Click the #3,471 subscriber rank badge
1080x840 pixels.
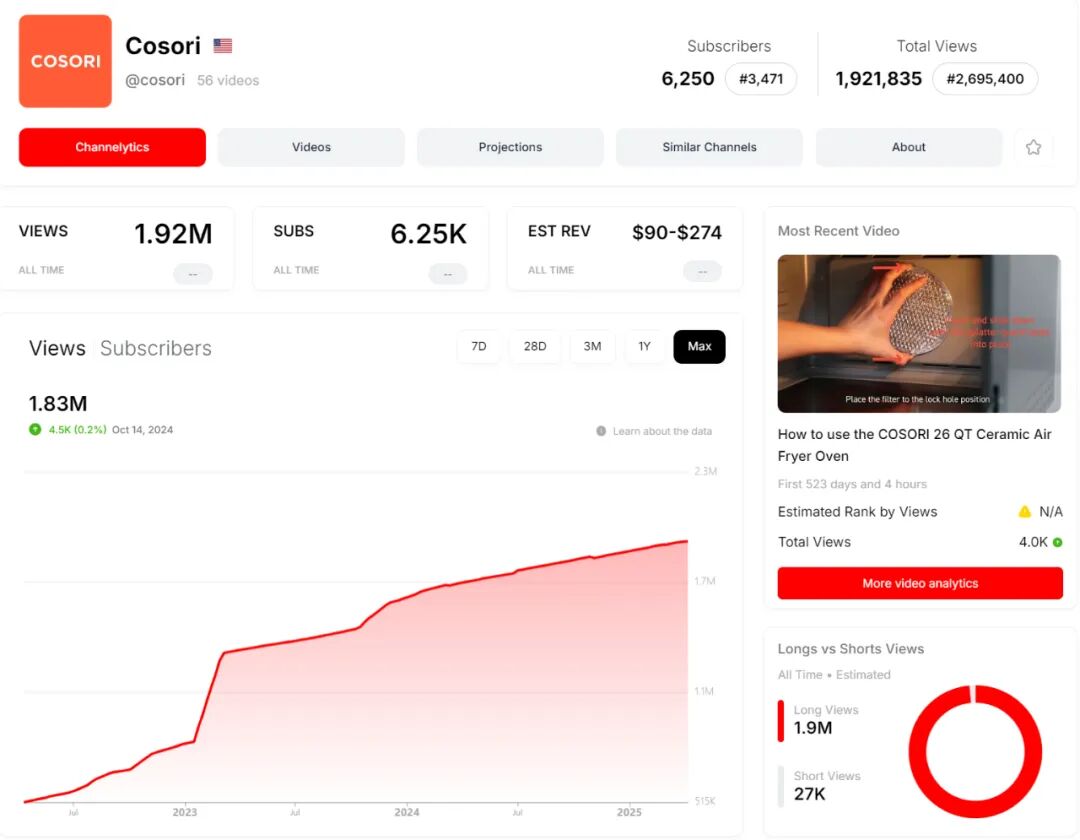pos(761,78)
